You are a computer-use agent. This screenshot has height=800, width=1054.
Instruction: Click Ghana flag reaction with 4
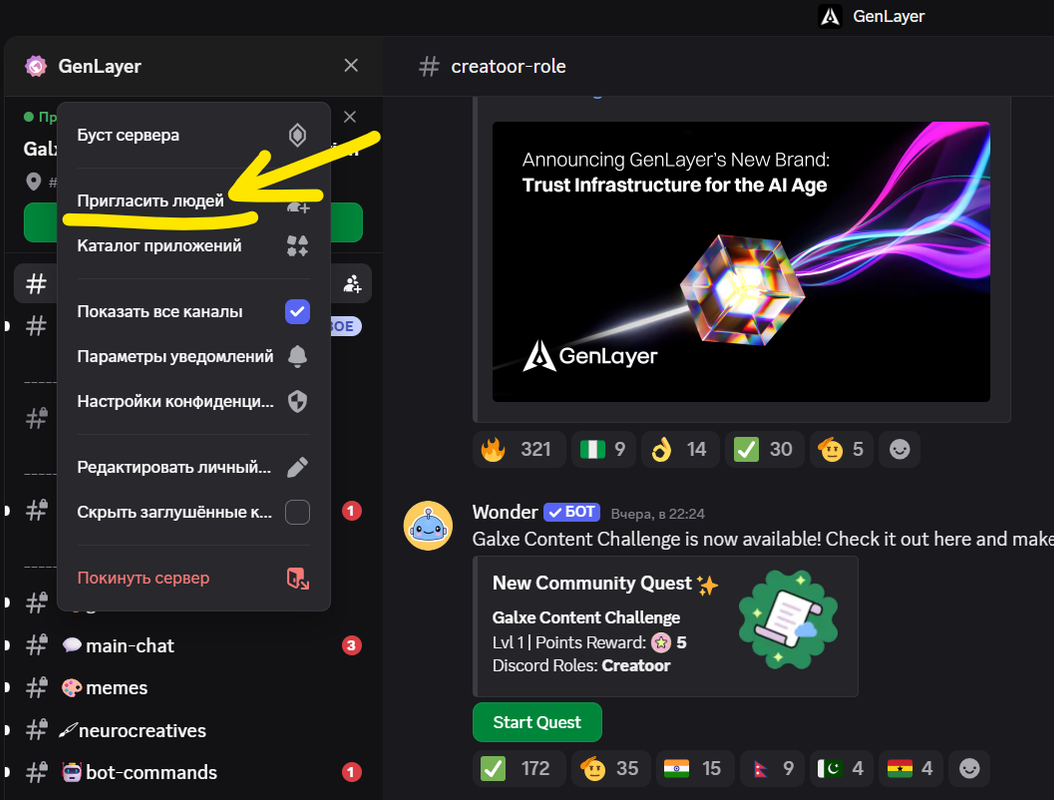pyautogui.click(x=910, y=768)
